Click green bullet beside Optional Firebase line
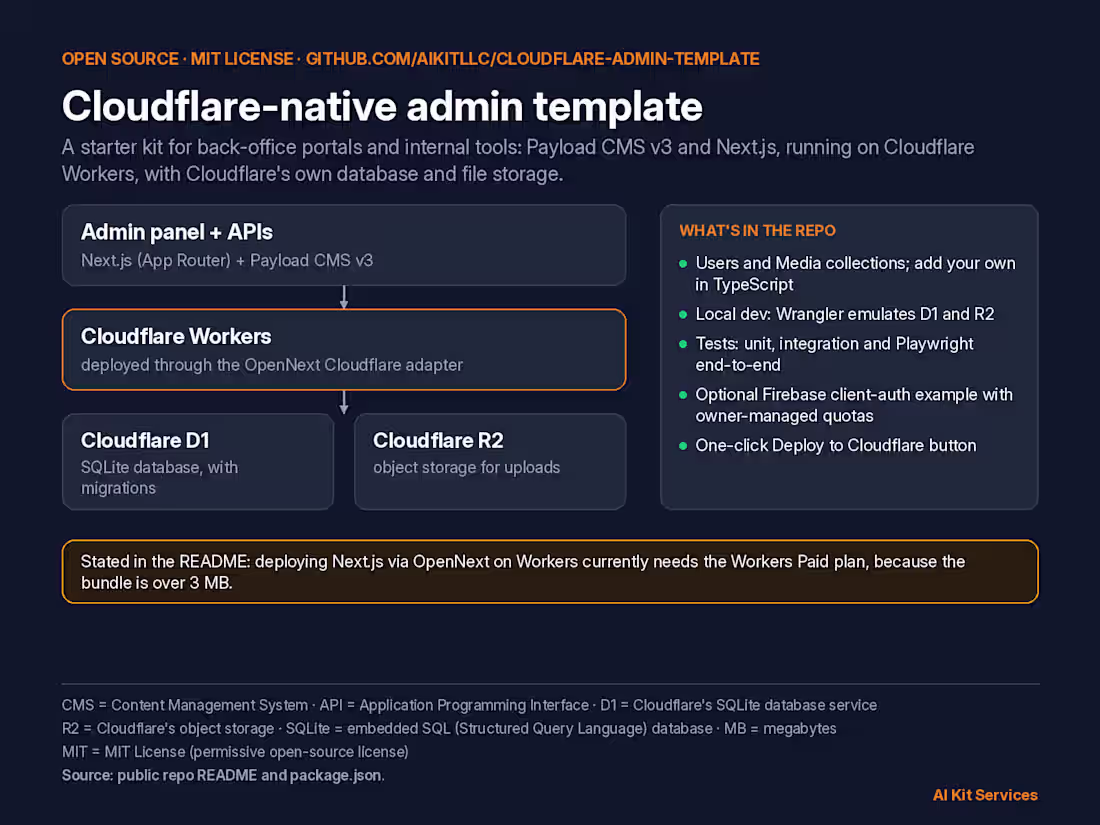The height and width of the screenshot is (825, 1100). tap(683, 395)
